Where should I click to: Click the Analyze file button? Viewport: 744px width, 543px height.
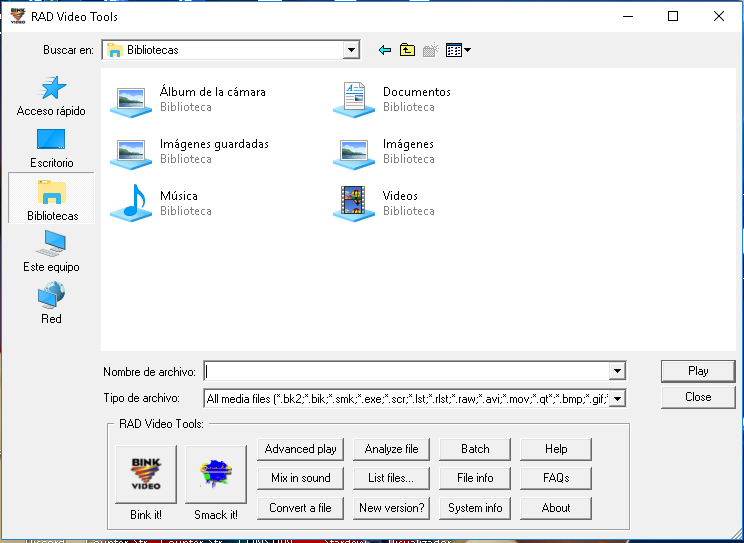[x=391, y=449]
